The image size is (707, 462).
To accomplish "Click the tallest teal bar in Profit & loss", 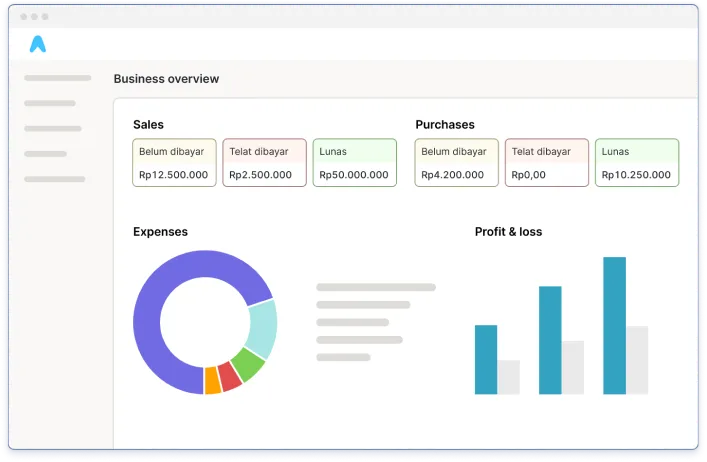I will pos(614,325).
